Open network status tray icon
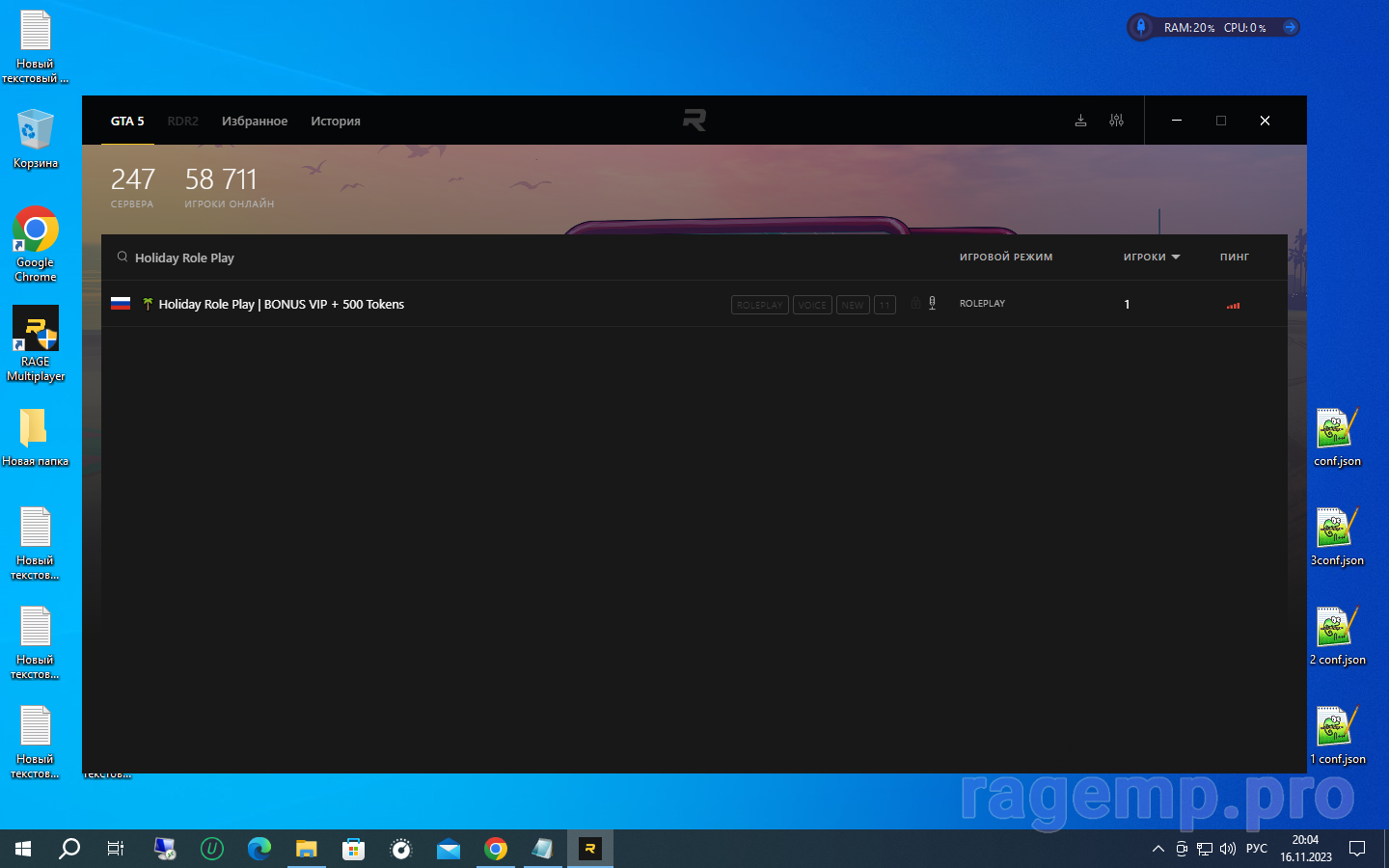This screenshot has width=1389, height=868. pyautogui.click(x=1205, y=849)
